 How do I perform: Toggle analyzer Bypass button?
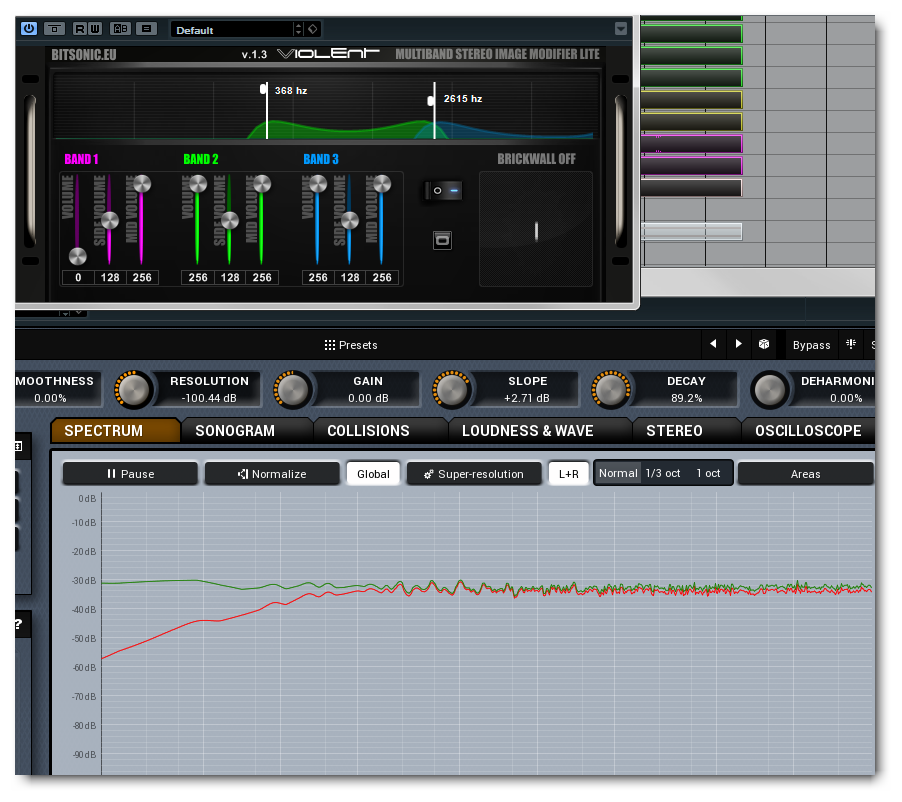click(811, 345)
